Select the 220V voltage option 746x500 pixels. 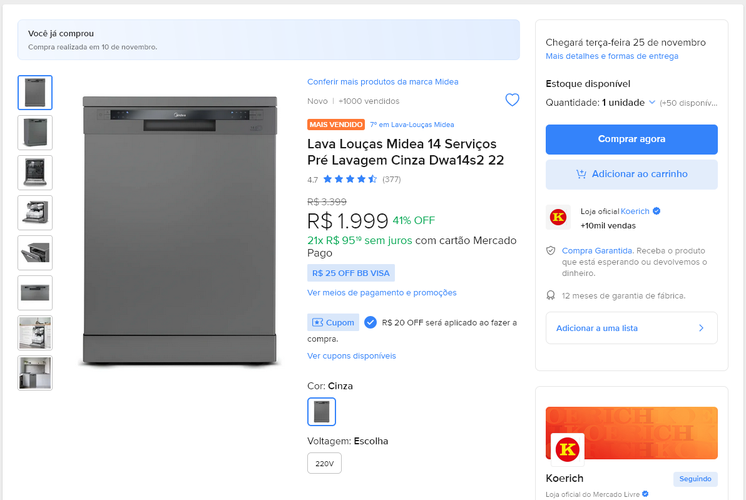[x=324, y=463]
